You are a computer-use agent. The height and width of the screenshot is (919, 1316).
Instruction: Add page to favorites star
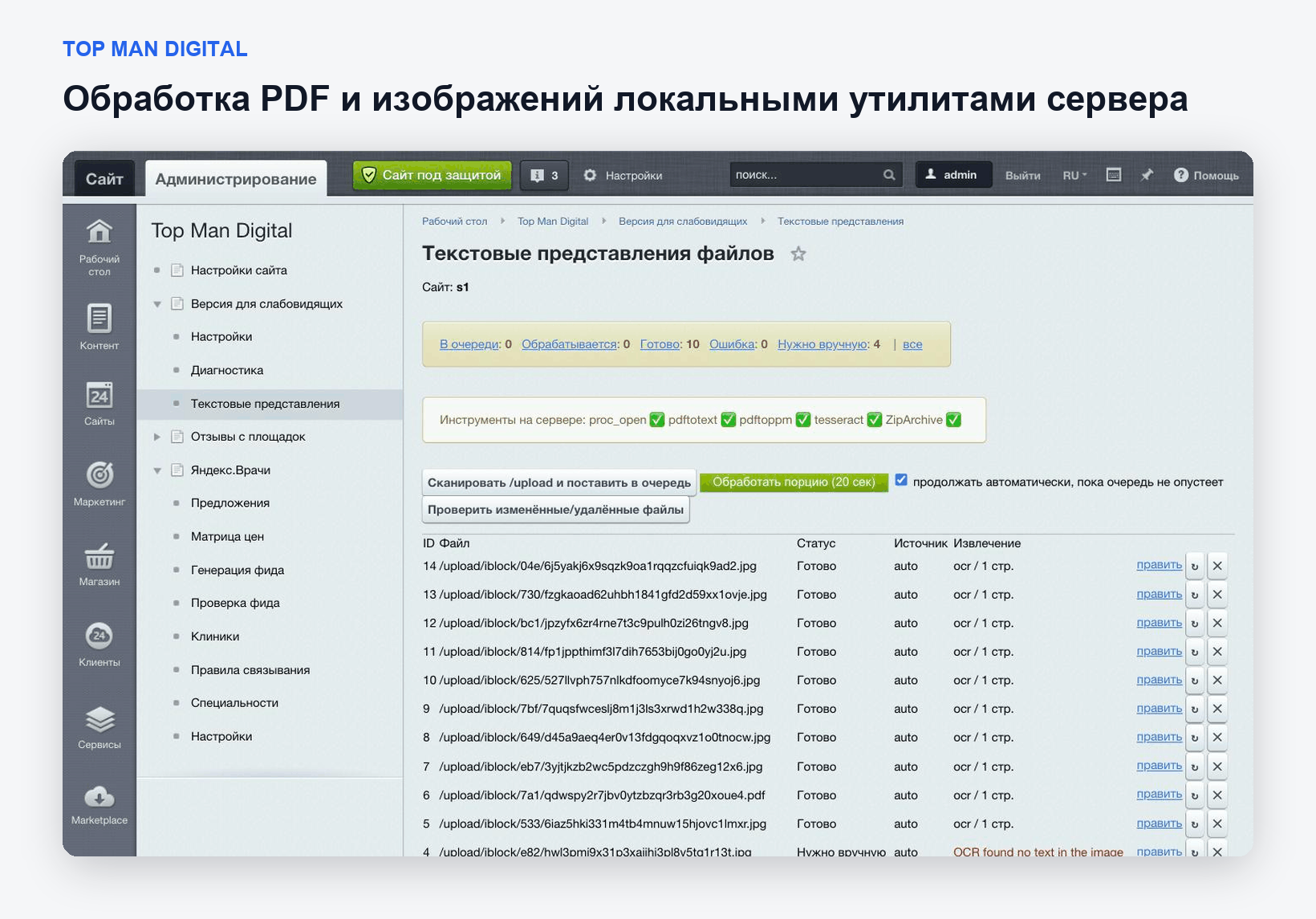798,254
